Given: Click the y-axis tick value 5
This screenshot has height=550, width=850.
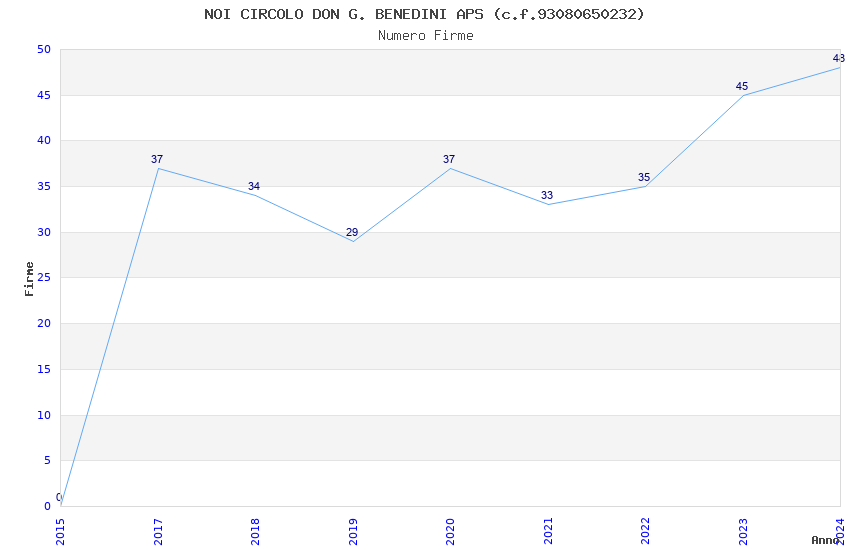Looking at the screenshot, I should 47,461.
